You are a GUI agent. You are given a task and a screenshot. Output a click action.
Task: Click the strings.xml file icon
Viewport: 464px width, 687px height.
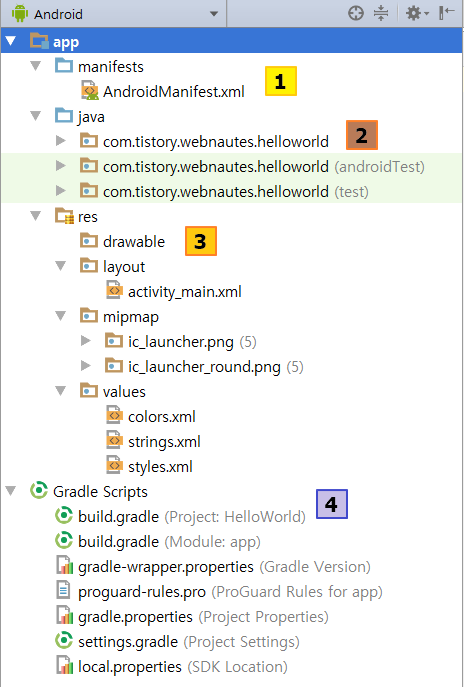pos(114,440)
